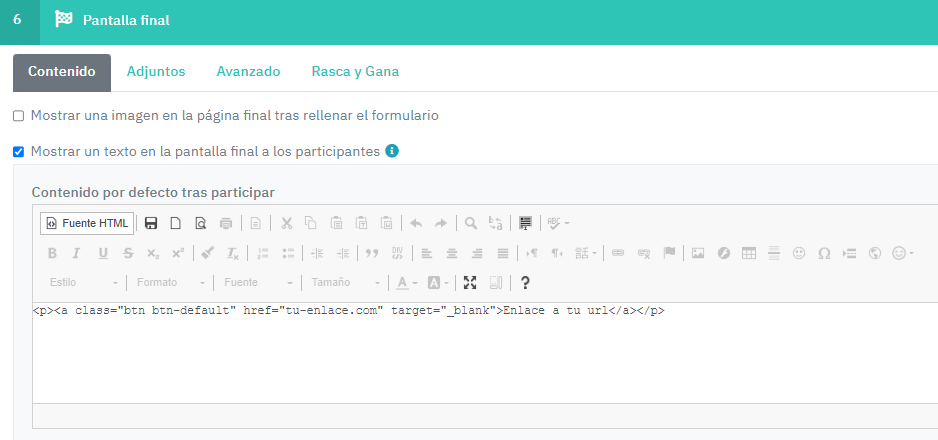938x440 pixels.
Task: Toggle Superscript formatting
Action: (x=178, y=253)
